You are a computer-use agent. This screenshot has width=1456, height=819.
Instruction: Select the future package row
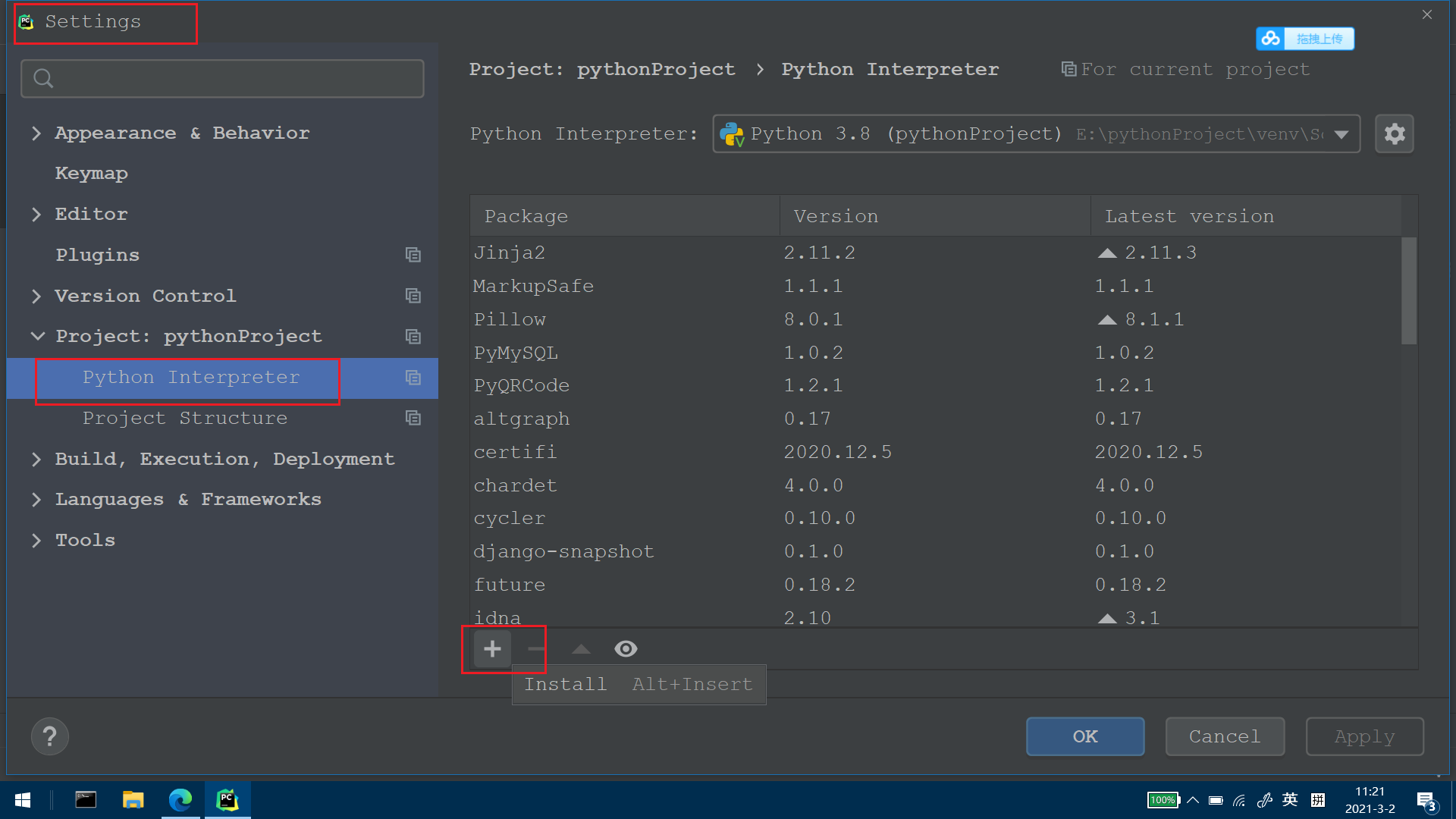coord(936,585)
